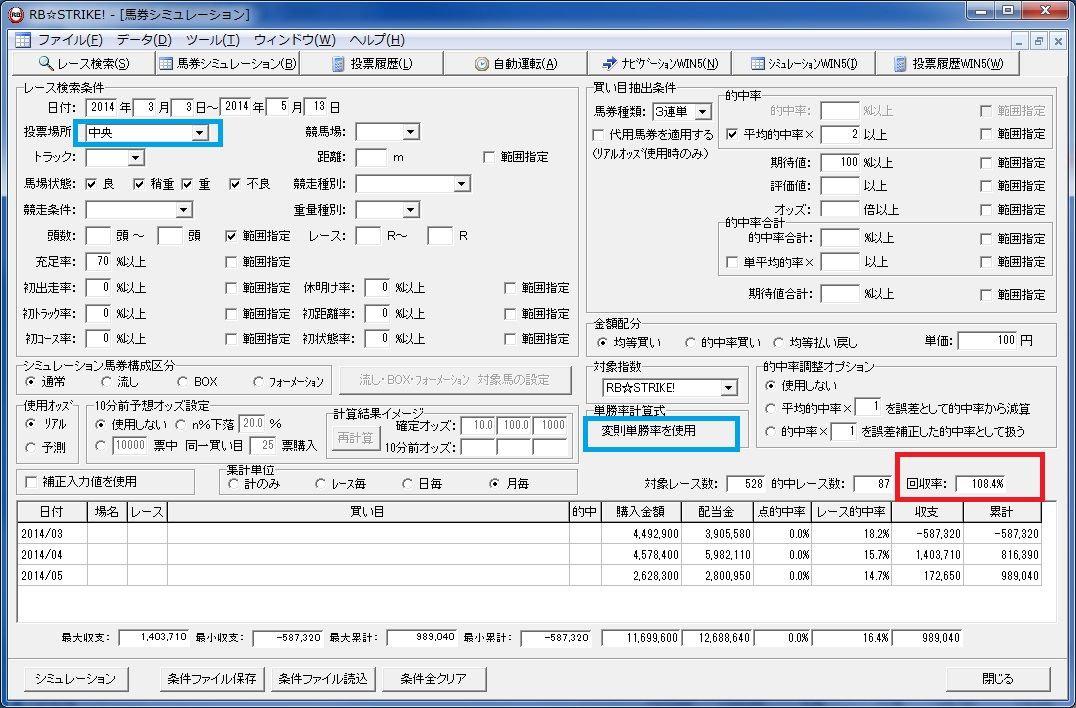Click the 閉じる button
The height and width of the screenshot is (708, 1076).
pos(998,679)
